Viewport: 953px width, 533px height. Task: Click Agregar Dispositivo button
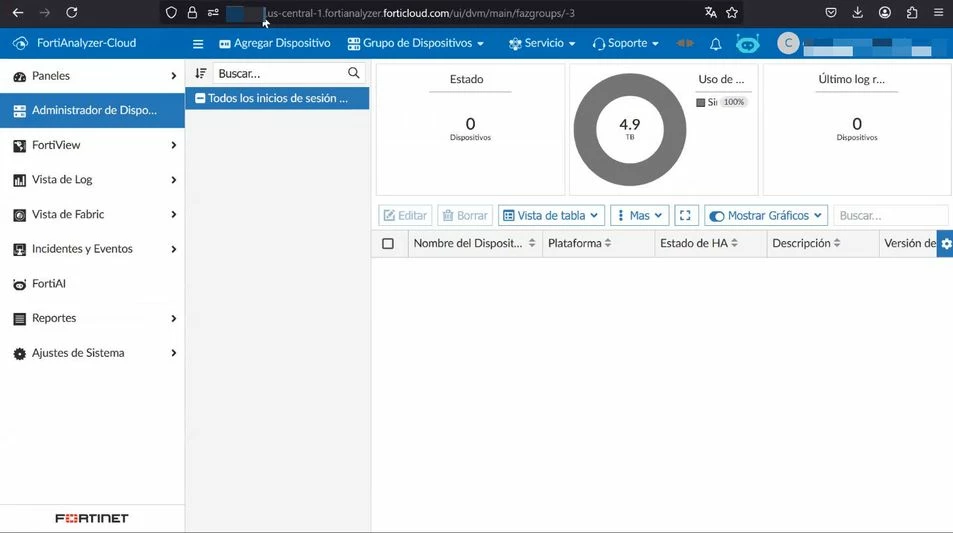pos(275,43)
